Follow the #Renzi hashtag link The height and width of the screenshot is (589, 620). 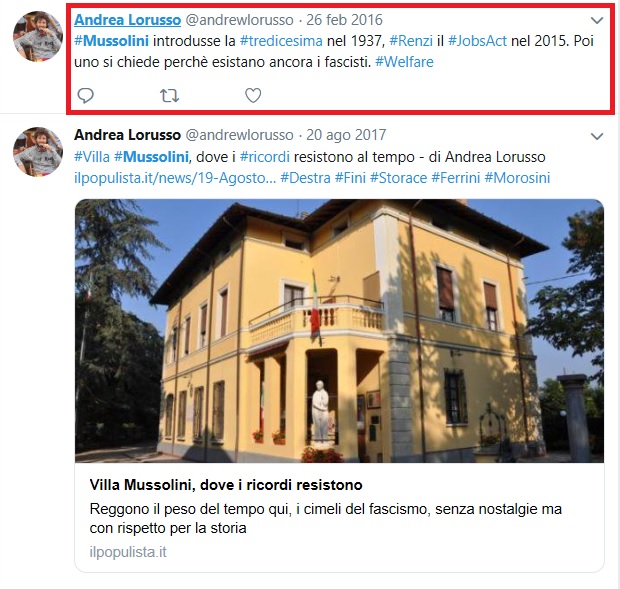(x=411, y=41)
